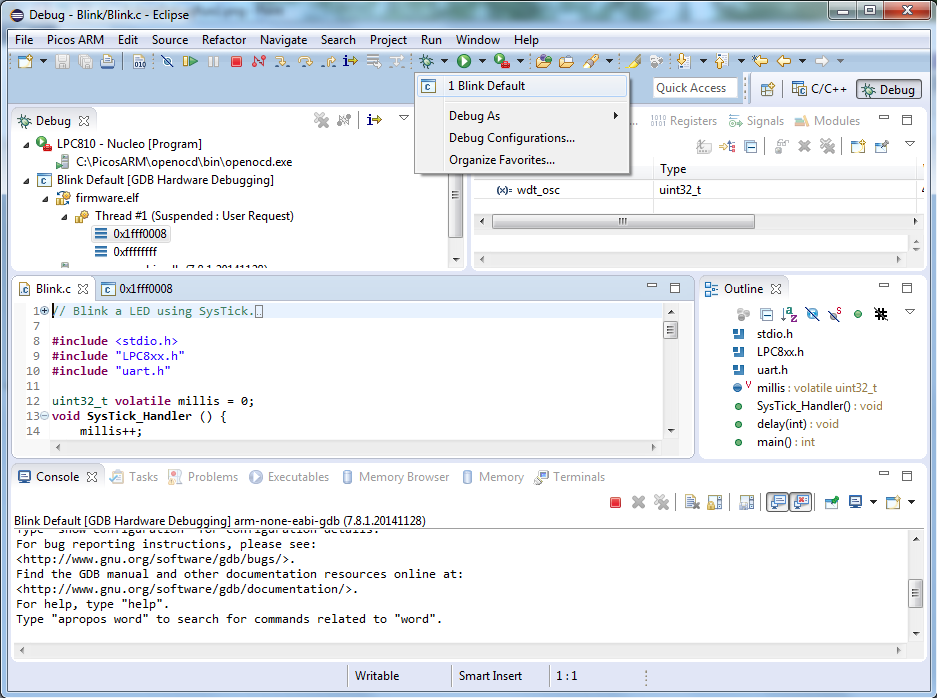This screenshot has height=698, width=937.
Task: Open the Display Selected Console dropdown arrow
Action: 873,503
